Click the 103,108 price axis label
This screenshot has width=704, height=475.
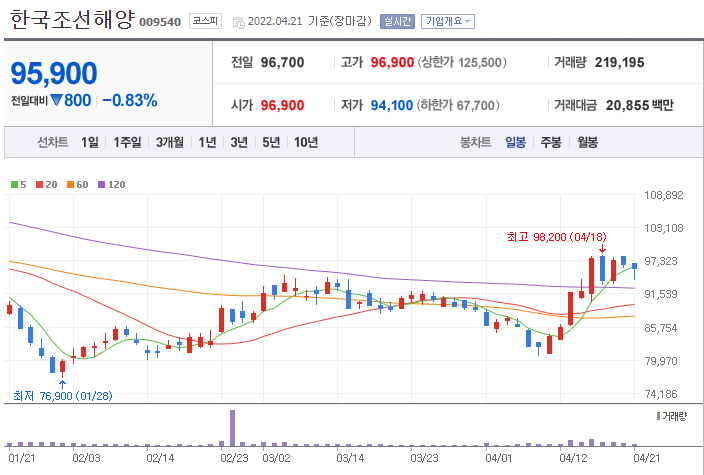coord(664,228)
